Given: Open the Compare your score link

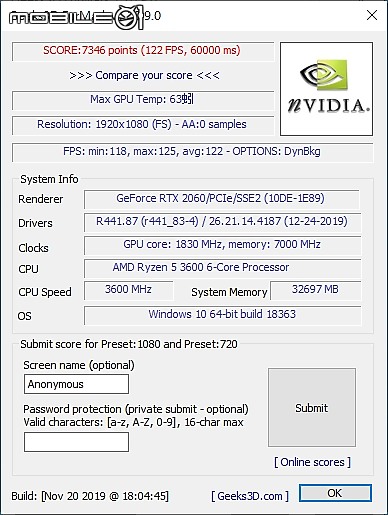Looking at the screenshot, I should [144, 75].
